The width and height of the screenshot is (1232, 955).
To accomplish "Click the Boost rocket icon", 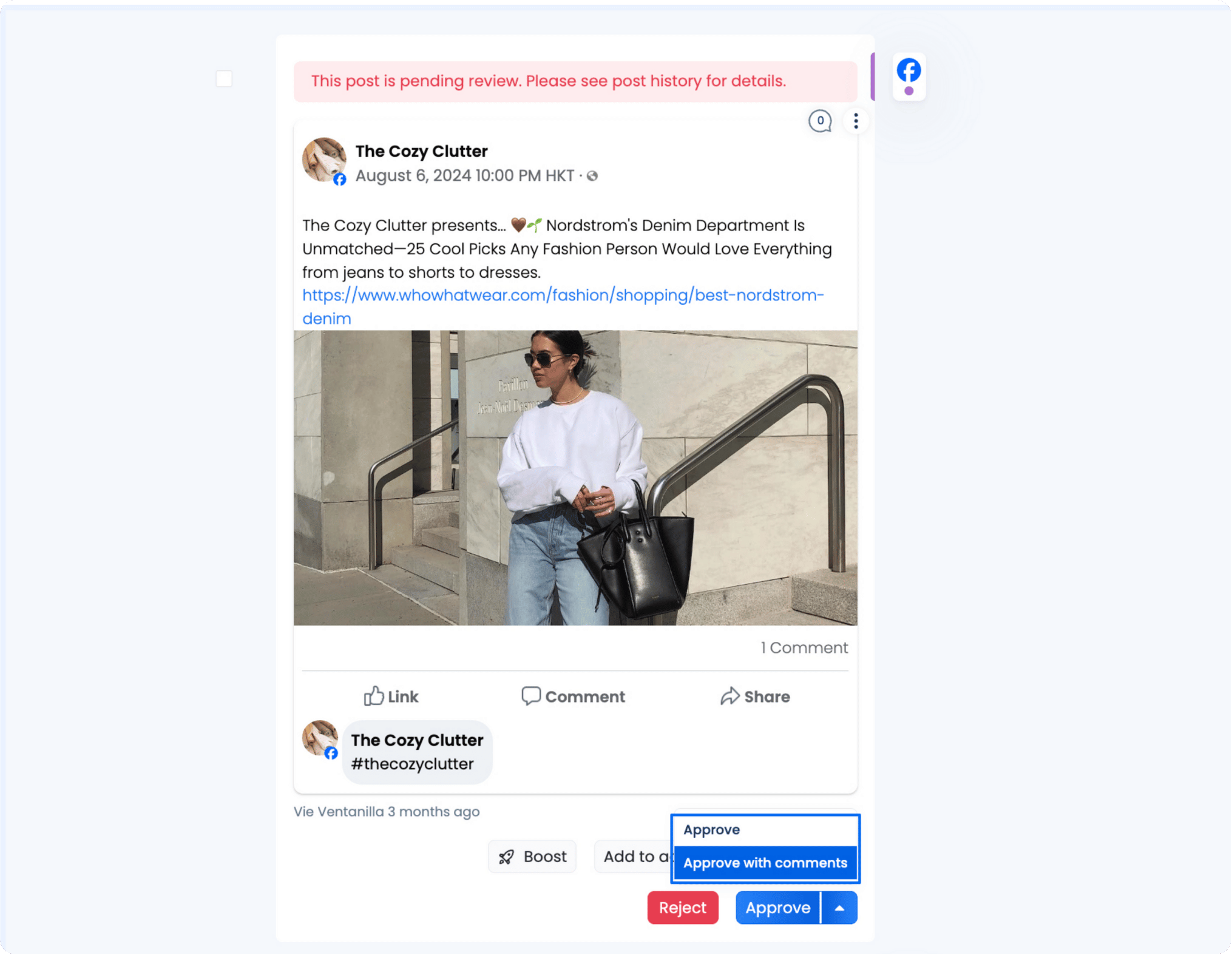I will pos(506,856).
